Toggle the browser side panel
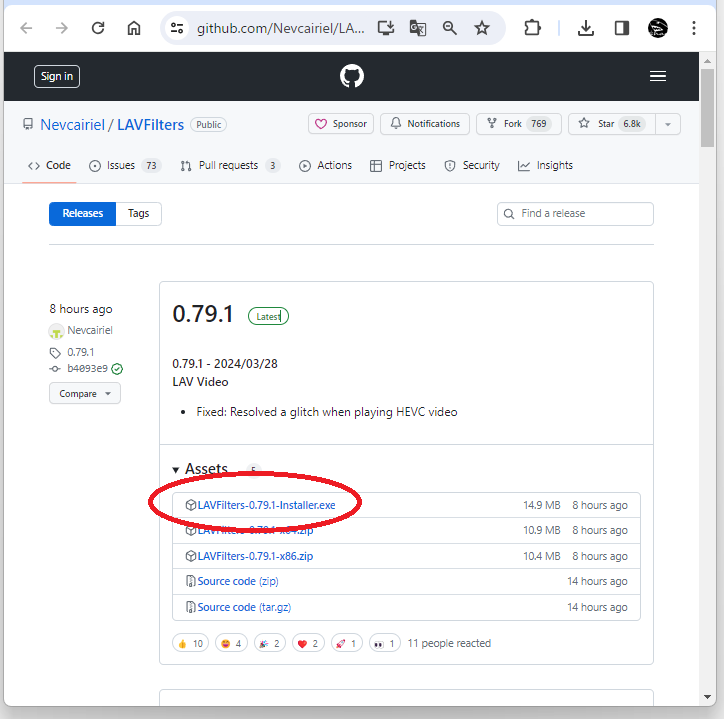This screenshot has height=719, width=724. (622, 28)
